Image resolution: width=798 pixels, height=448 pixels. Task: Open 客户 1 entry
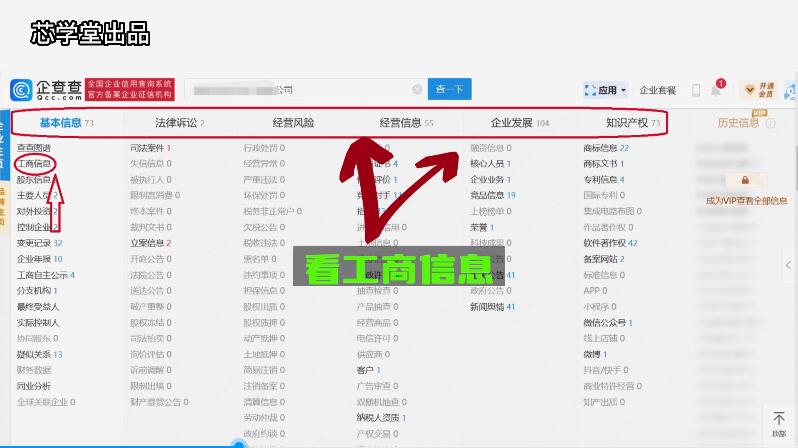[368, 370]
